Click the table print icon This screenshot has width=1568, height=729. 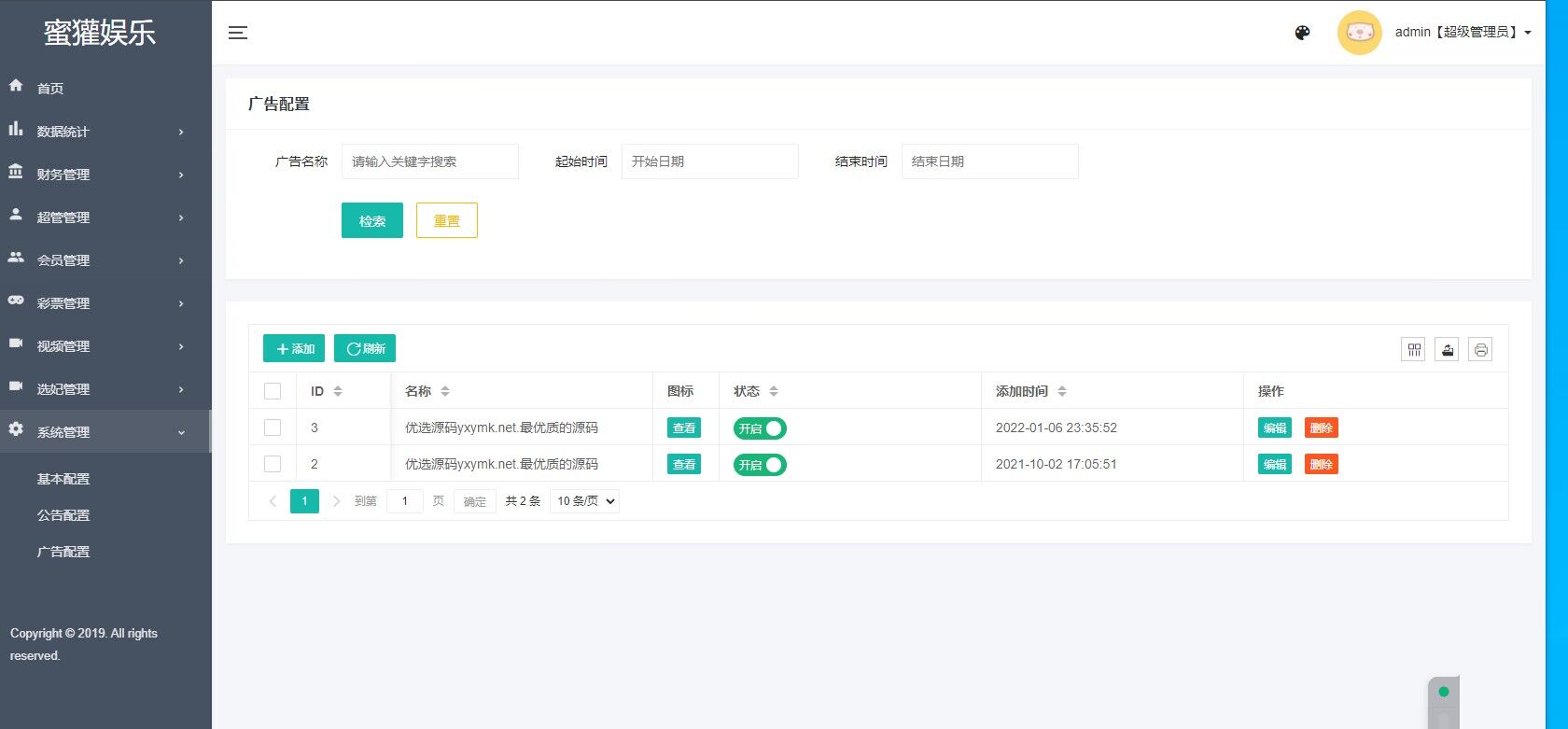[x=1480, y=349]
